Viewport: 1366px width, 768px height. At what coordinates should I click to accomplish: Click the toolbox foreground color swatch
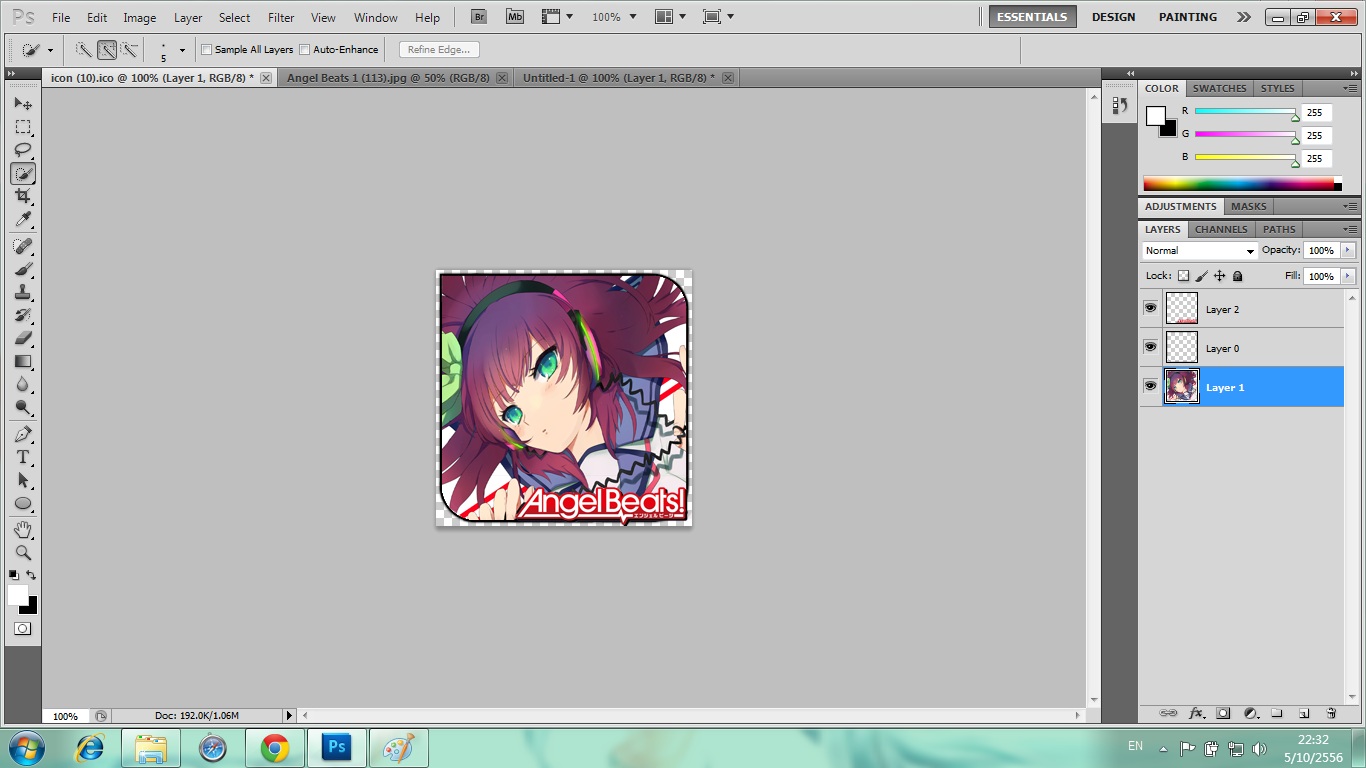tap(18, 595)
